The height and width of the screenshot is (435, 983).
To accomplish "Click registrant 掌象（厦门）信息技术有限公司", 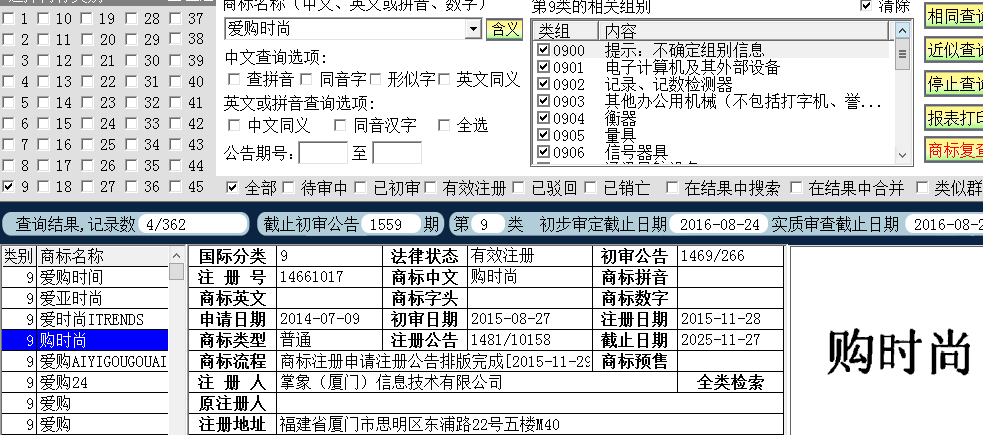I will pos(391,382).
